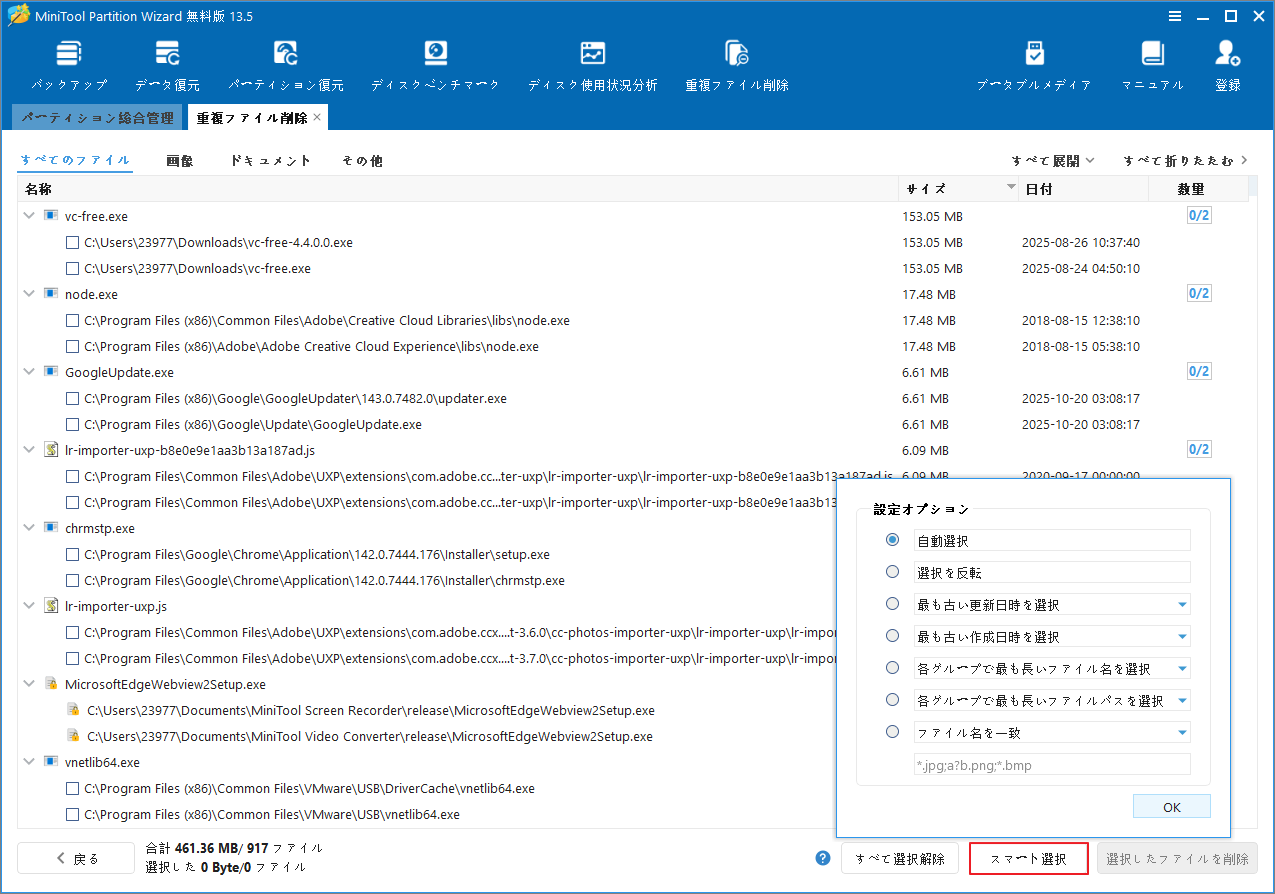Check the vc-free-4.4.0.0.exe checkbox

71,242
